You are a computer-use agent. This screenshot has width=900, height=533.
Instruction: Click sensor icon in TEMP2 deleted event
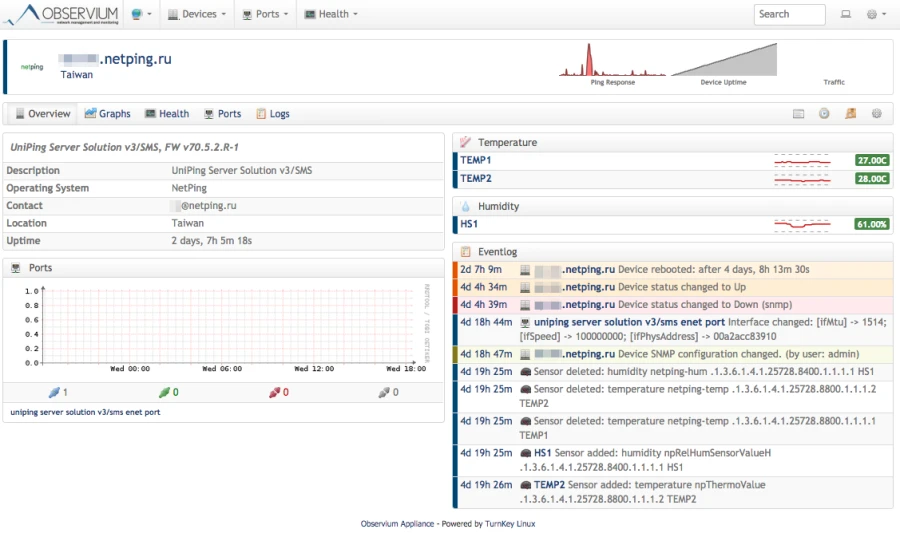coord(525,389)
